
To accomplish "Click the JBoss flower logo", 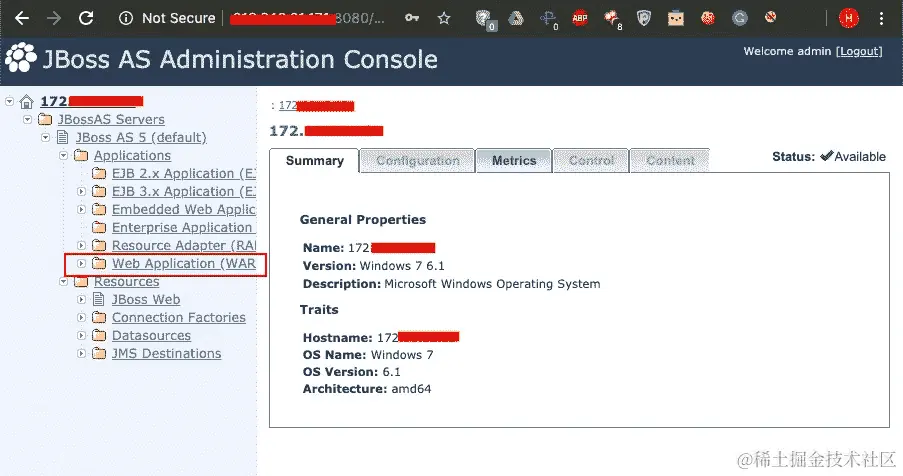I will pos(21,58).
